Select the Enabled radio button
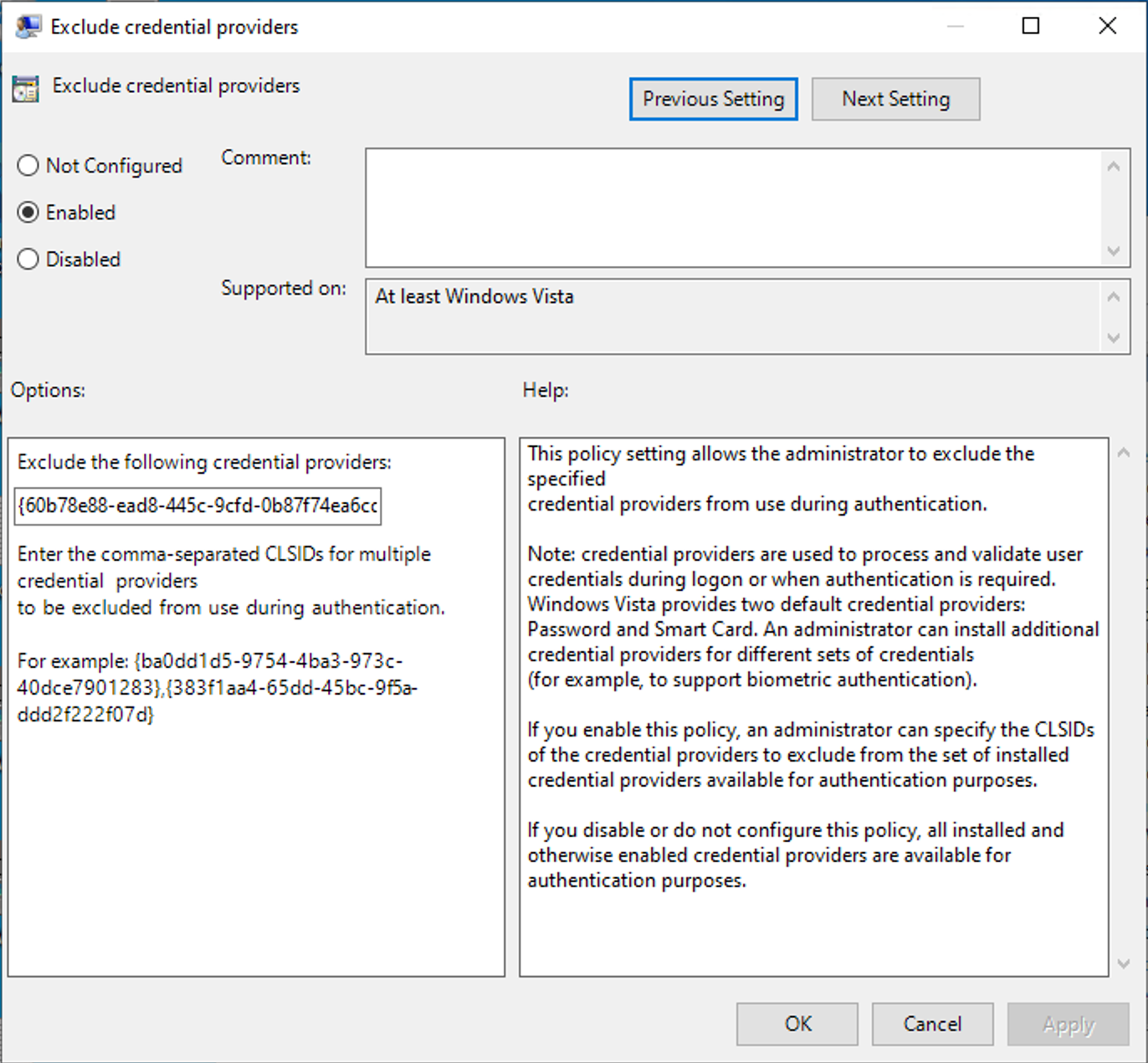This screenshot has height=1063, width=1148. (66, 213)
